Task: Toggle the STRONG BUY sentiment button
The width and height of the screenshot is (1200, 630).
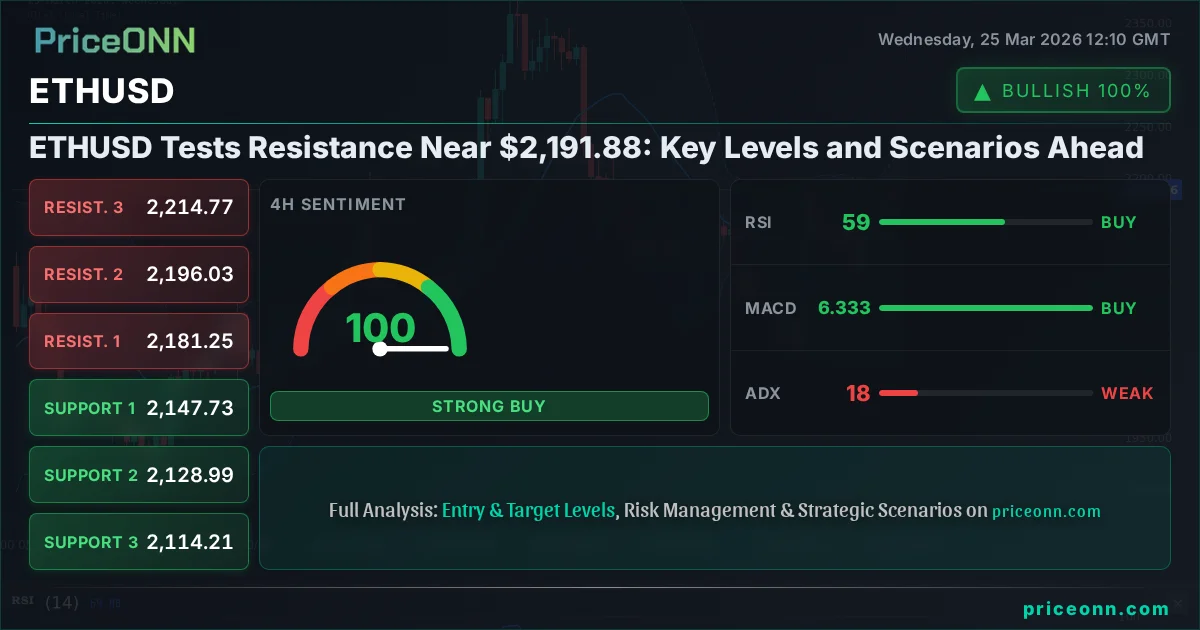Action: (489, 406)
